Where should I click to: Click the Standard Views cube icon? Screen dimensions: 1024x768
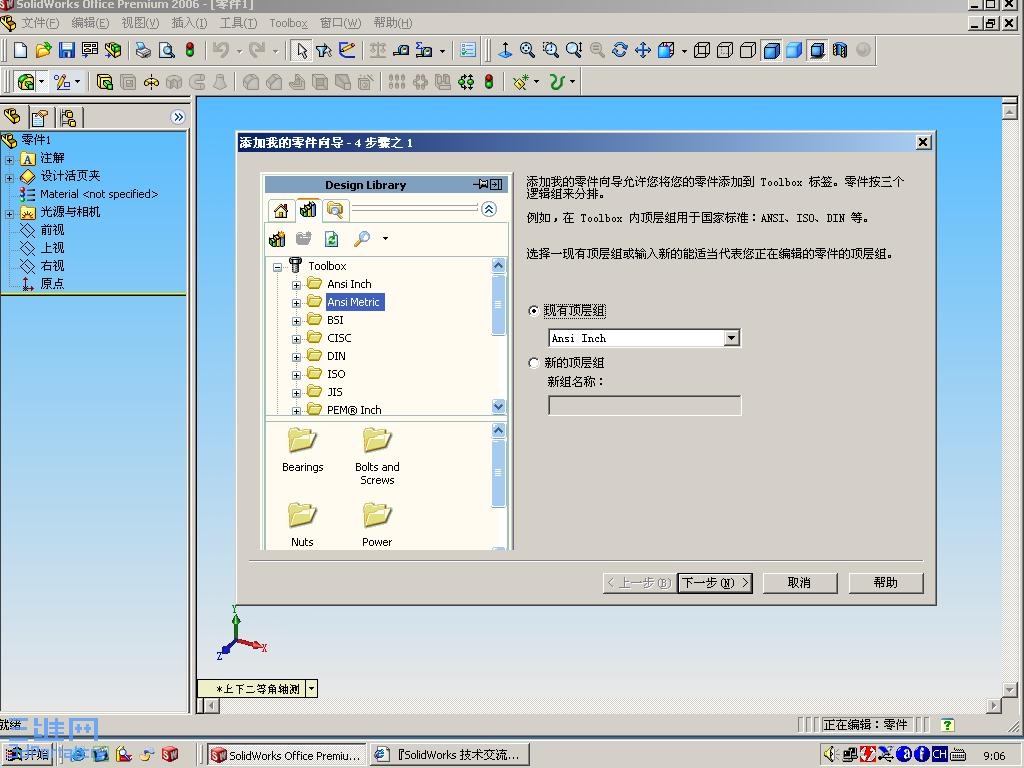click(x=666, y=50)
